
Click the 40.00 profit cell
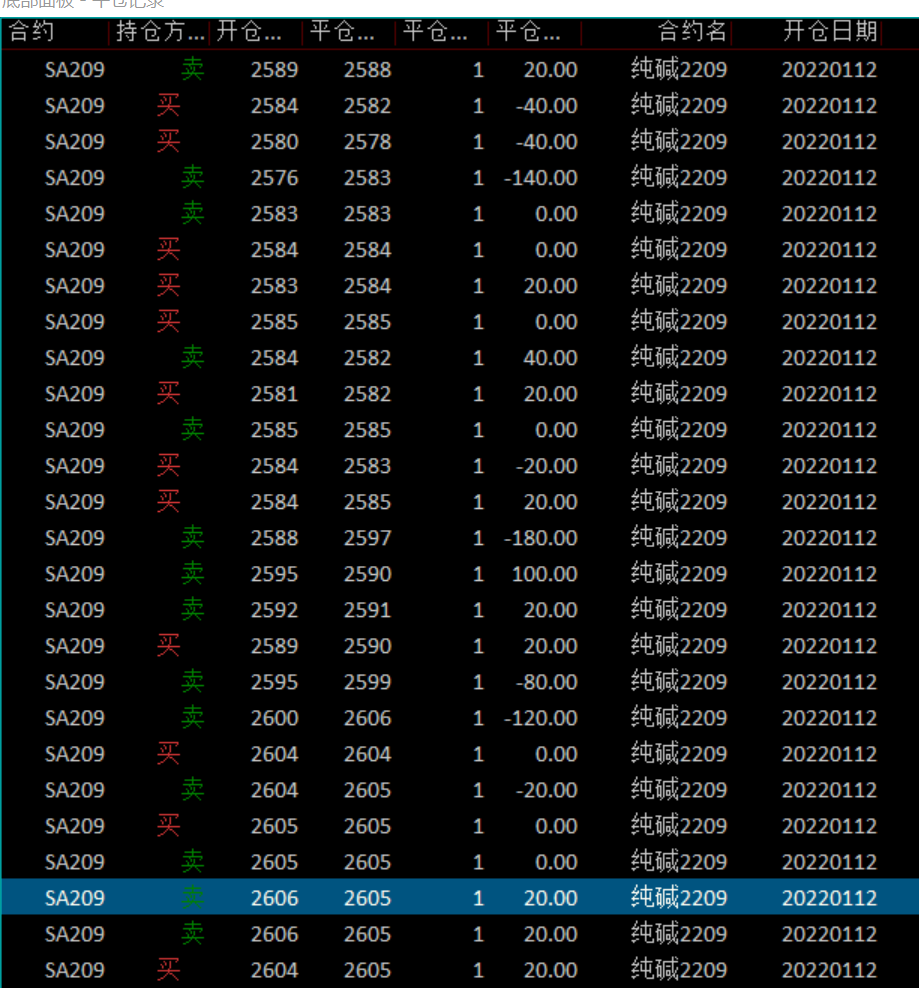pyautogui.click(x=550, y=359)
